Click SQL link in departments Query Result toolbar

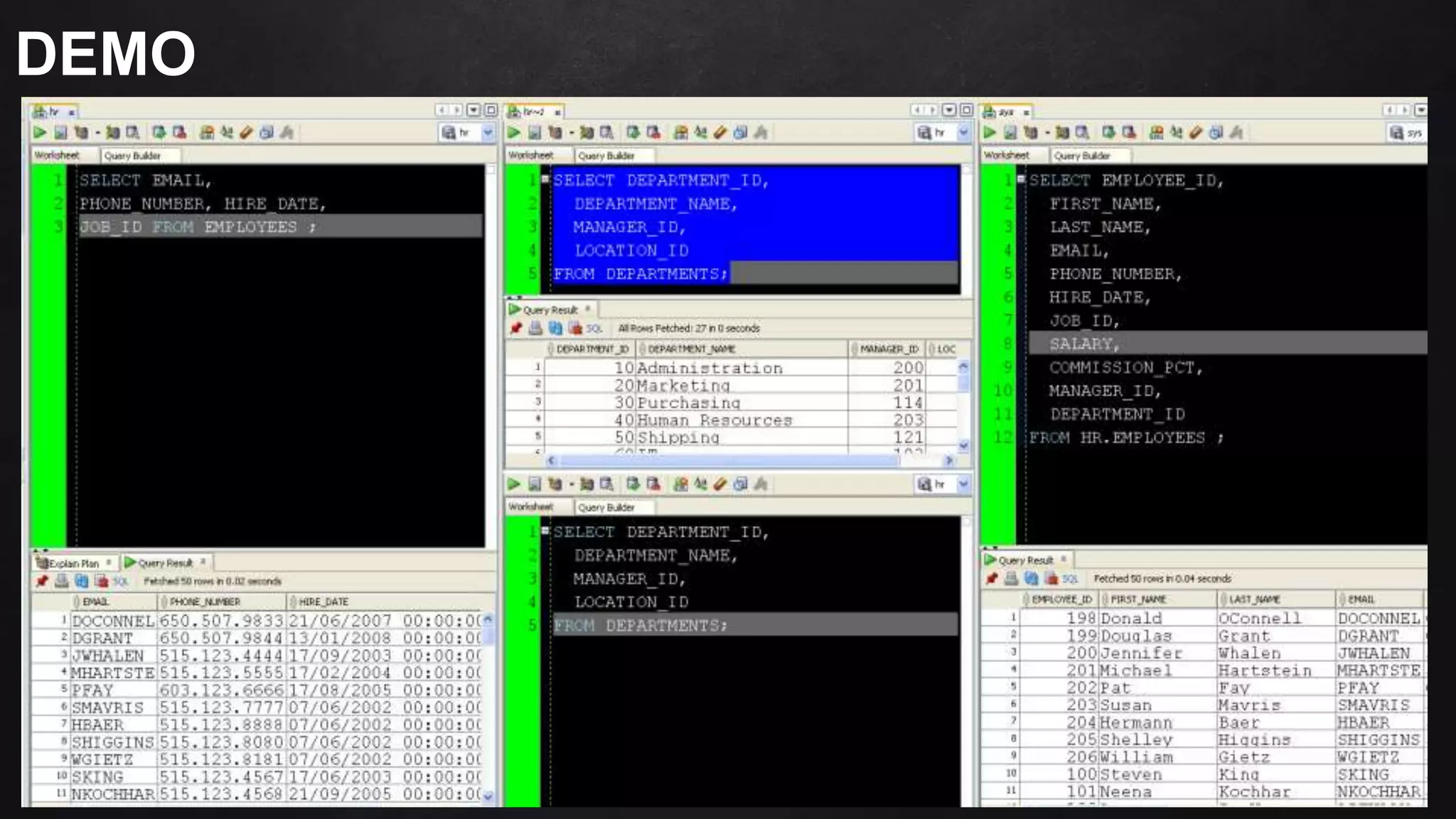(x=594, y=328)
